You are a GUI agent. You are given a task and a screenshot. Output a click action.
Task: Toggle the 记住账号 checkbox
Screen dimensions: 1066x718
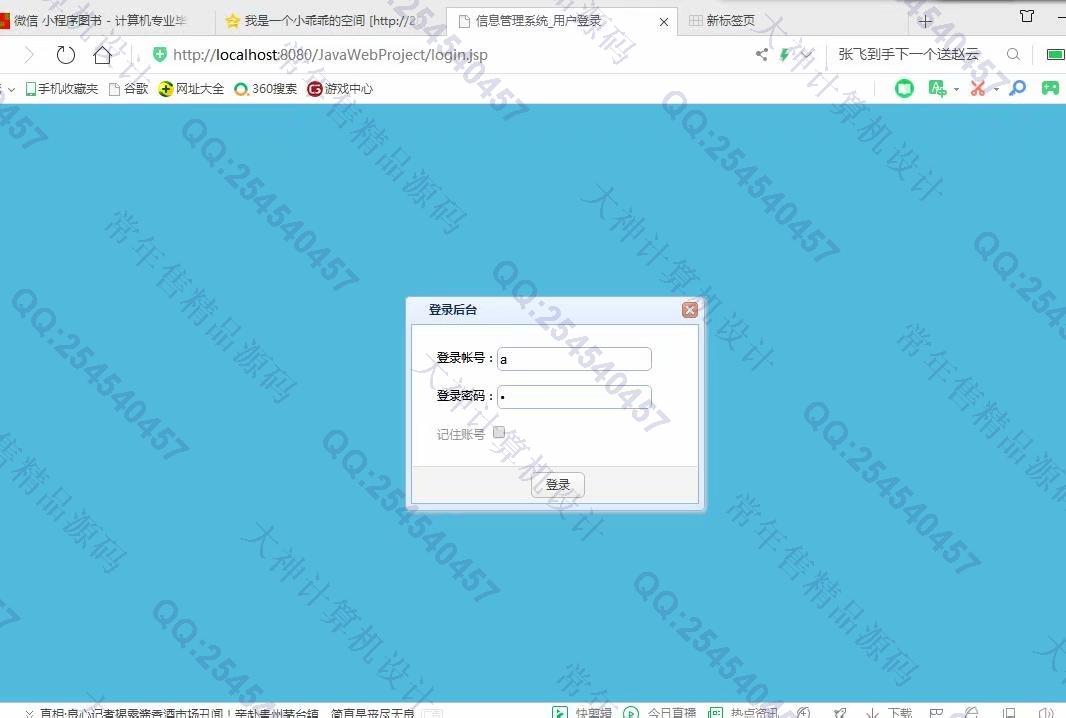point(499,432)
